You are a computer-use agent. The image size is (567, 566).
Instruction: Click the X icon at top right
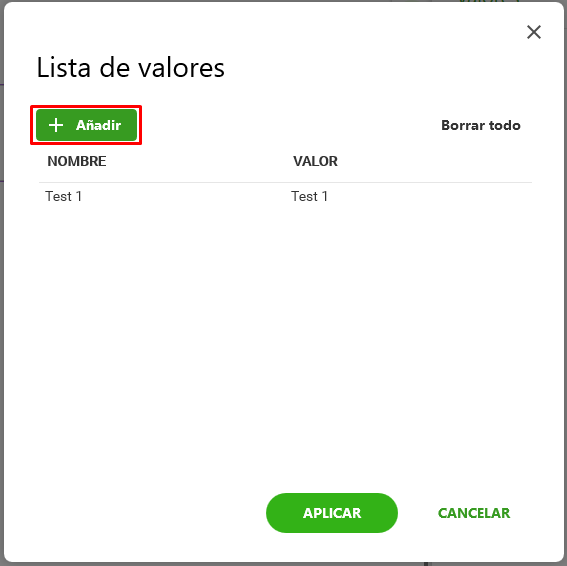tap(533, 32)
